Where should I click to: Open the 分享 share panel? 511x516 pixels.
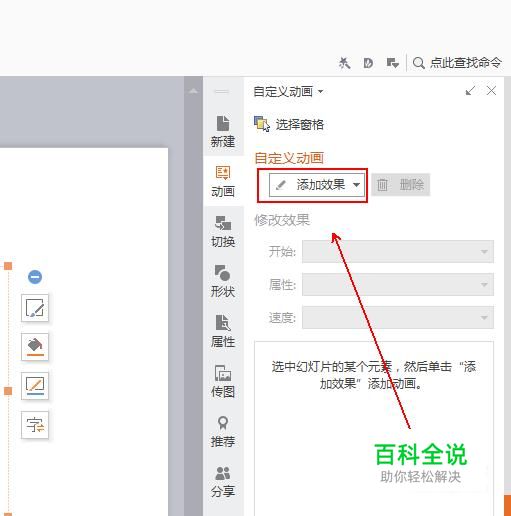(x=223, y=481)
